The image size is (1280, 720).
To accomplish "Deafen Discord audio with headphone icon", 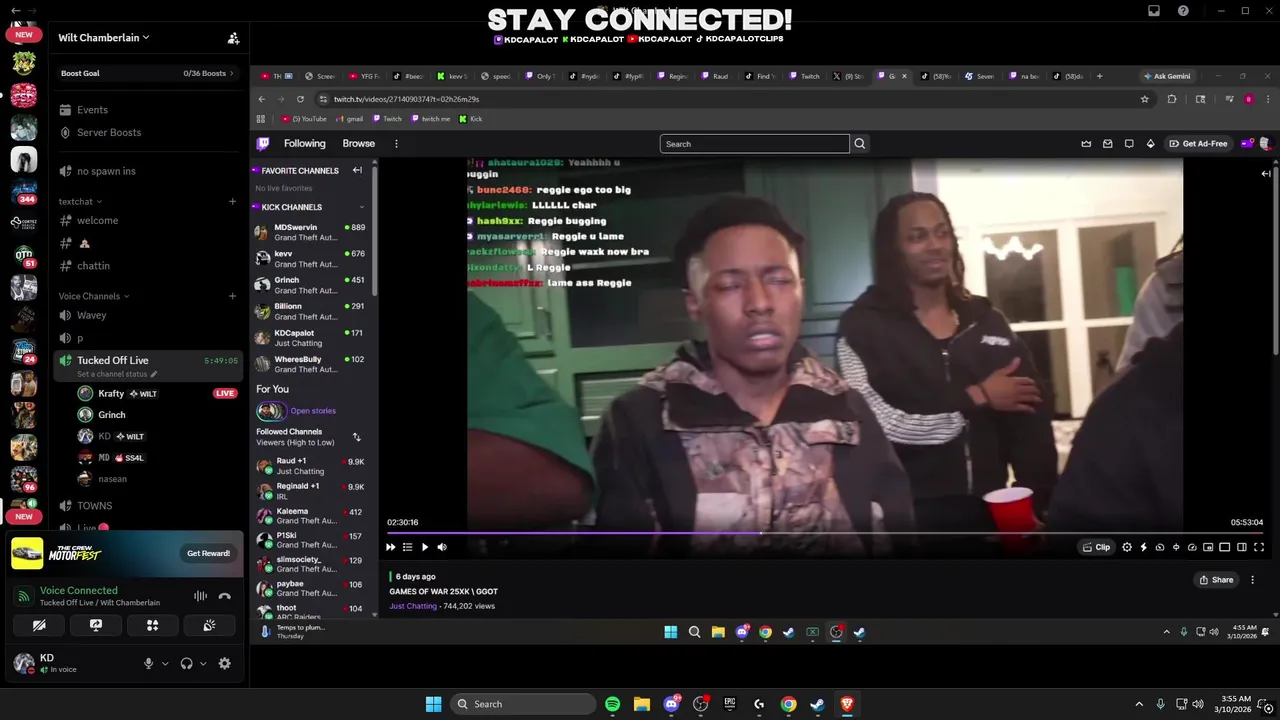I will (x=186, y=663).
